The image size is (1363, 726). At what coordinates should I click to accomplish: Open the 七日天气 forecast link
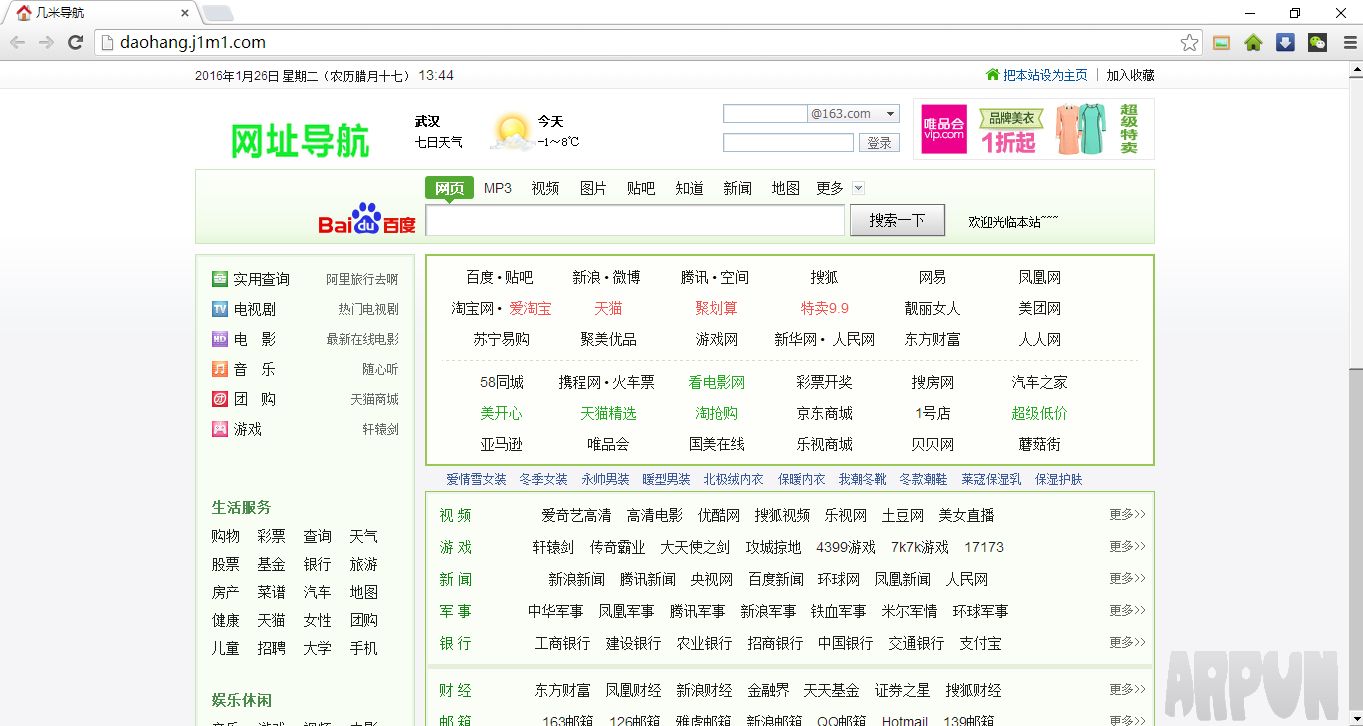coord(439,142)
